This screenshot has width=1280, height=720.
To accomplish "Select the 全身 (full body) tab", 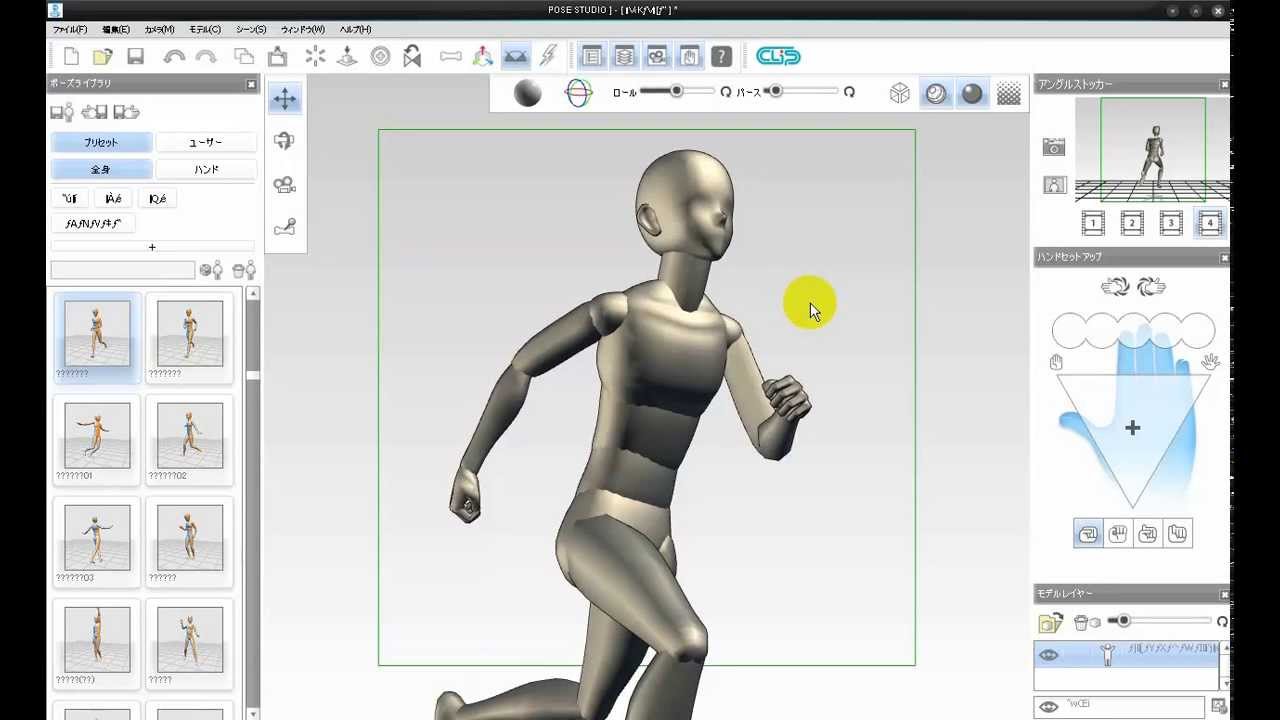I will tap(101, 170).
